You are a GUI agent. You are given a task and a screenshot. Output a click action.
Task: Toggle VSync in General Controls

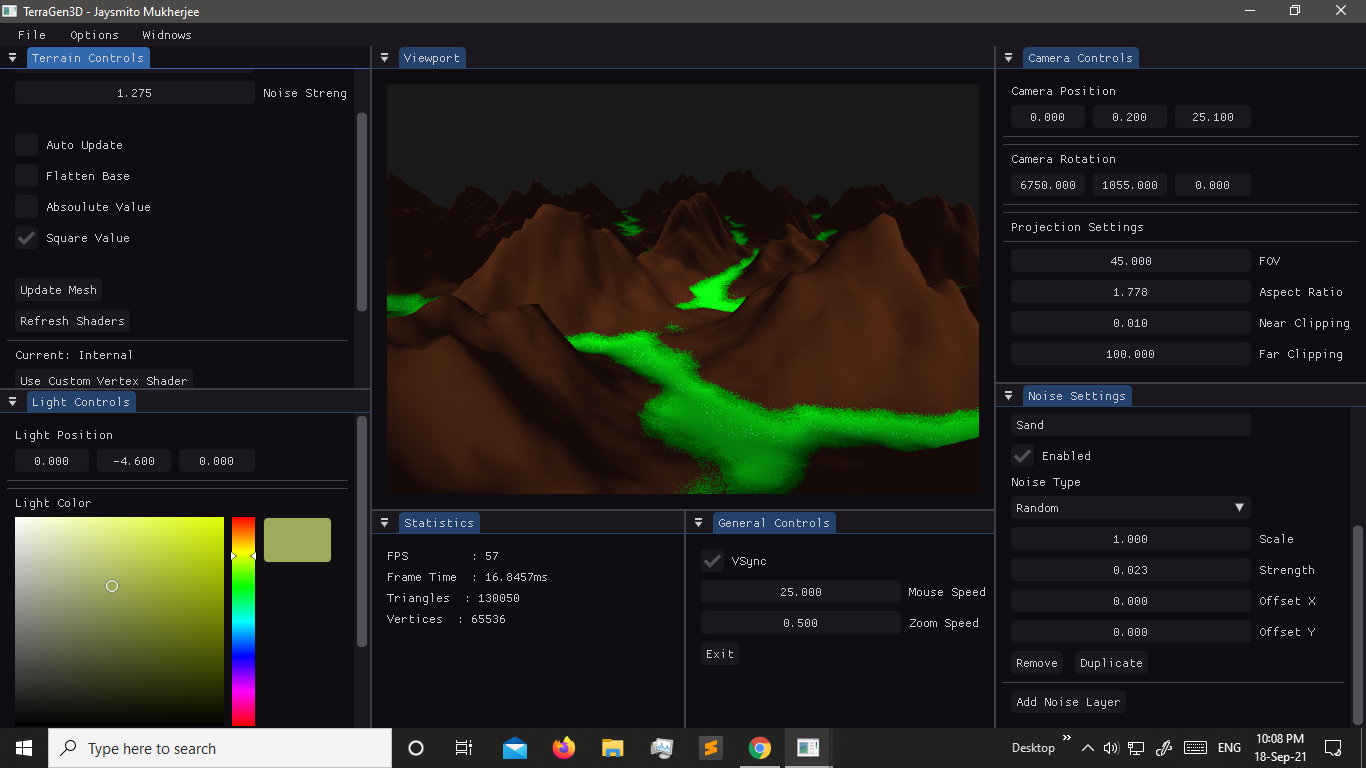[x=712, y=561]
